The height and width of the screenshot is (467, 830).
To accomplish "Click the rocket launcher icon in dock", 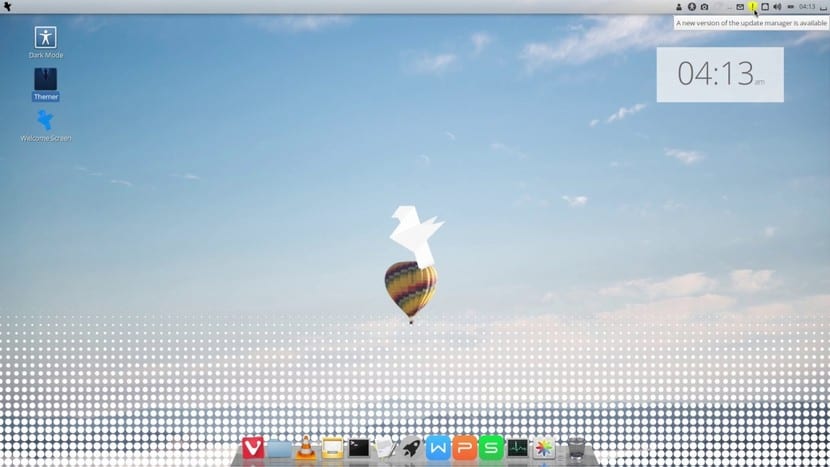I will pyautogui.click(x=411, y=449).
